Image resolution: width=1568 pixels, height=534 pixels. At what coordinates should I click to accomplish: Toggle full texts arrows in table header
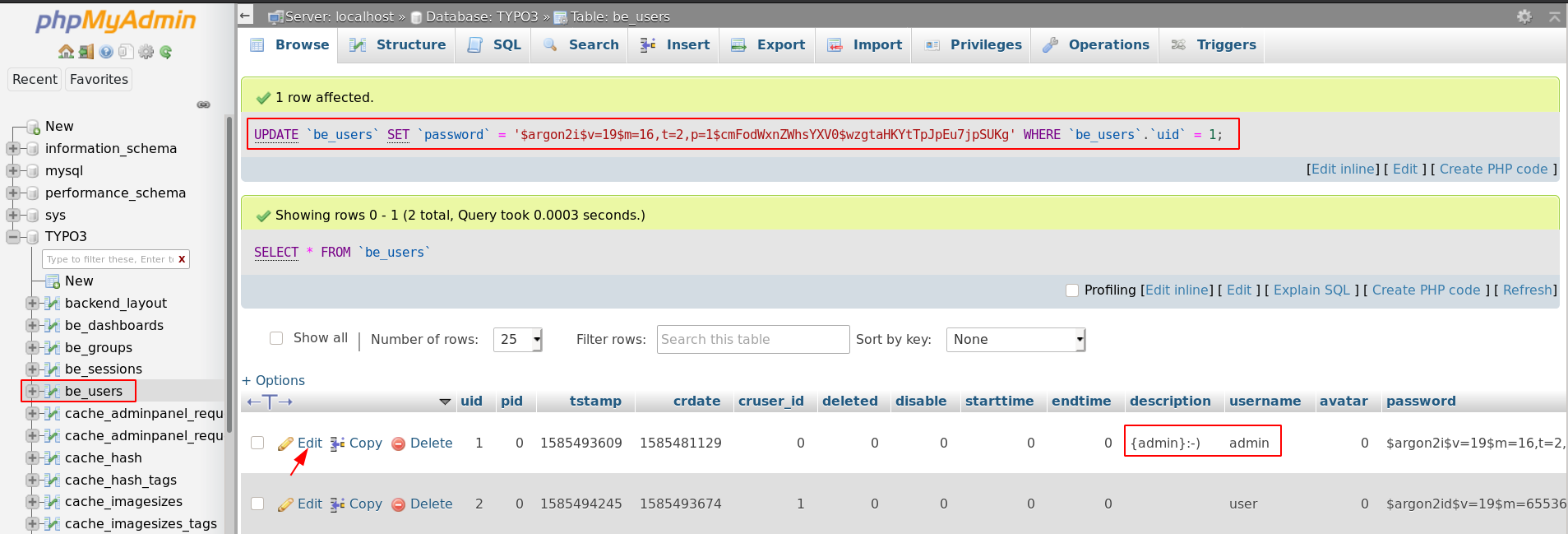pyautogui.click(x=270, y=402)
